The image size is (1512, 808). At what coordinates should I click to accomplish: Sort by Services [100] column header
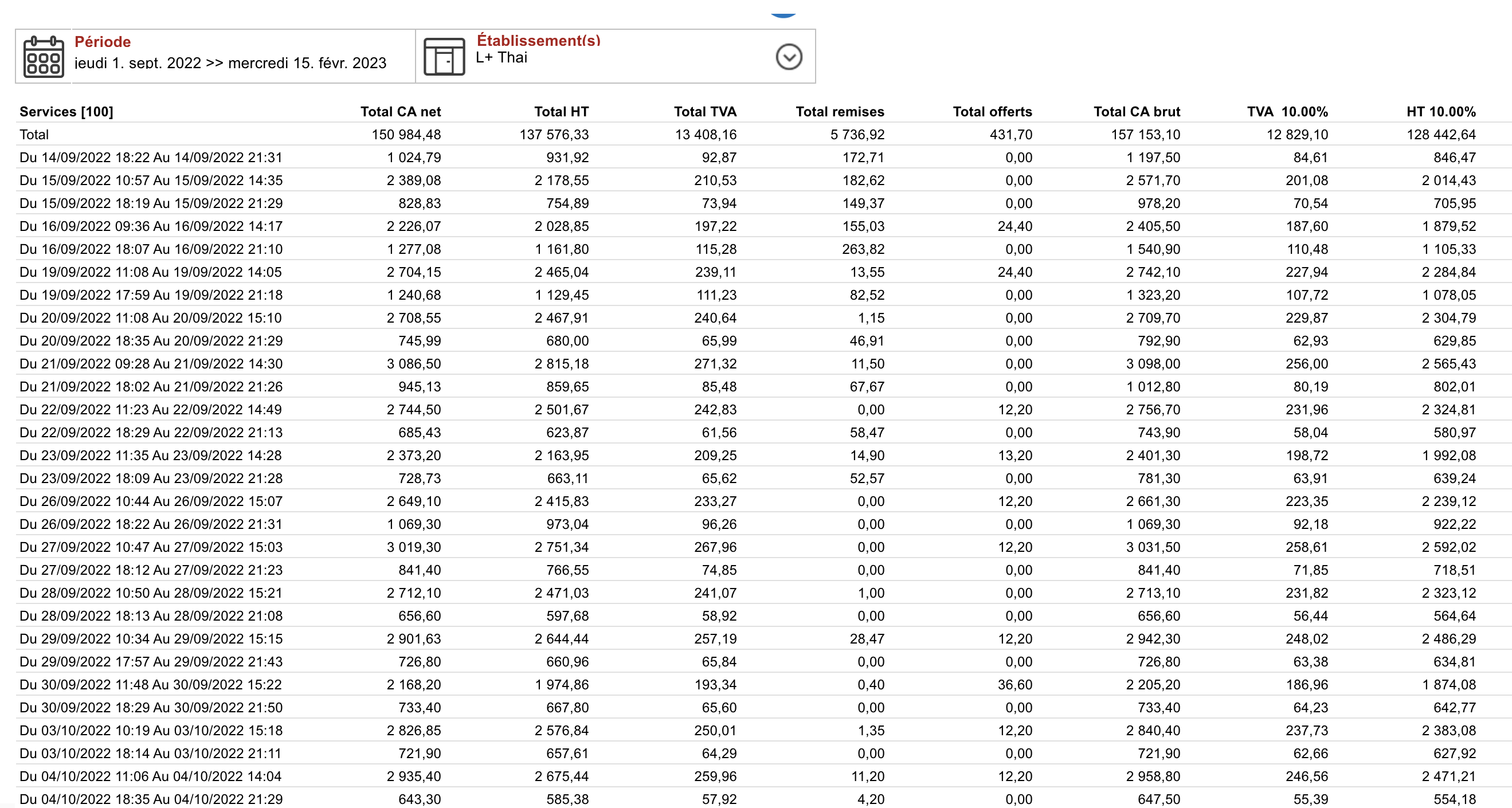click(x=66, y=112)
